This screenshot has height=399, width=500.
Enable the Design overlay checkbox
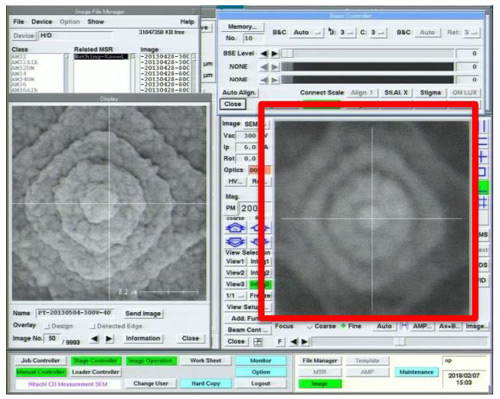(48, 326)
